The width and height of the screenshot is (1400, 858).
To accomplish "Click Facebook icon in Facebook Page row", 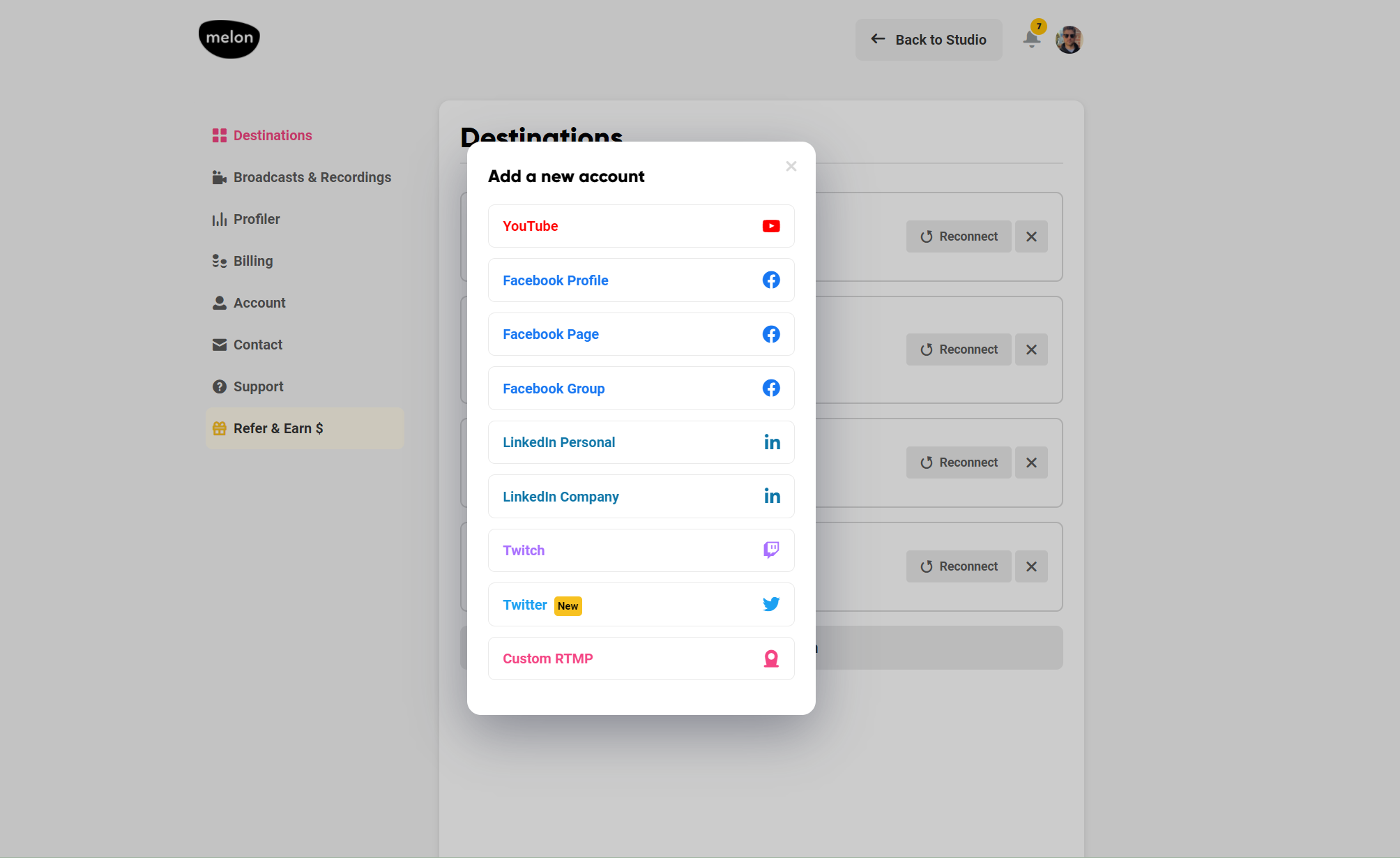I will [771, 334].
